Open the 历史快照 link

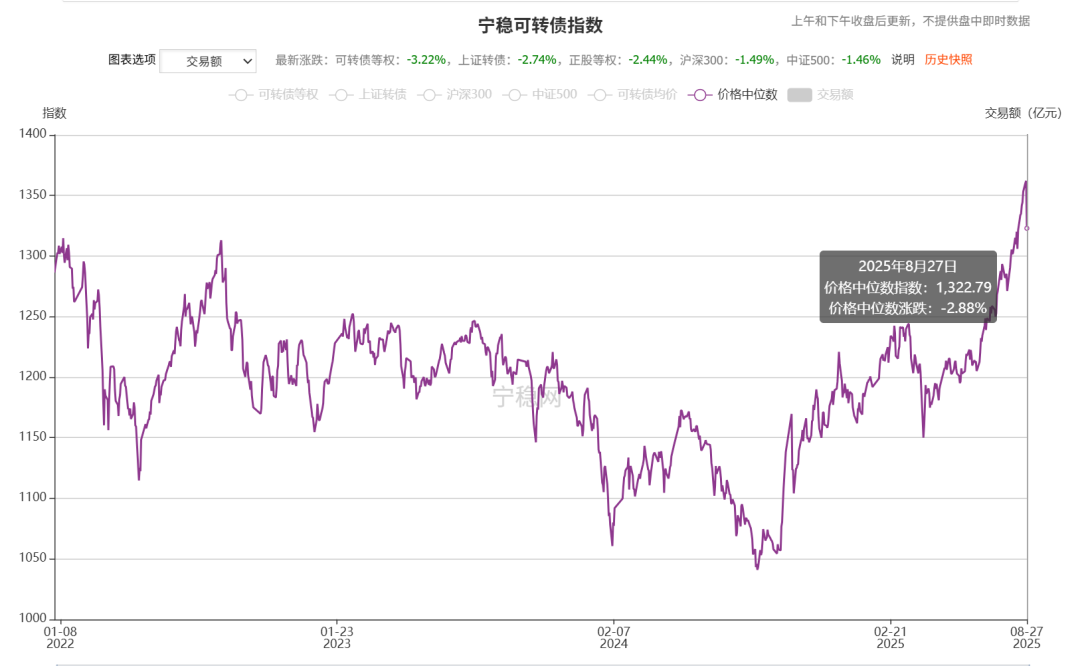pyautogui.click(x=948, y=60)
